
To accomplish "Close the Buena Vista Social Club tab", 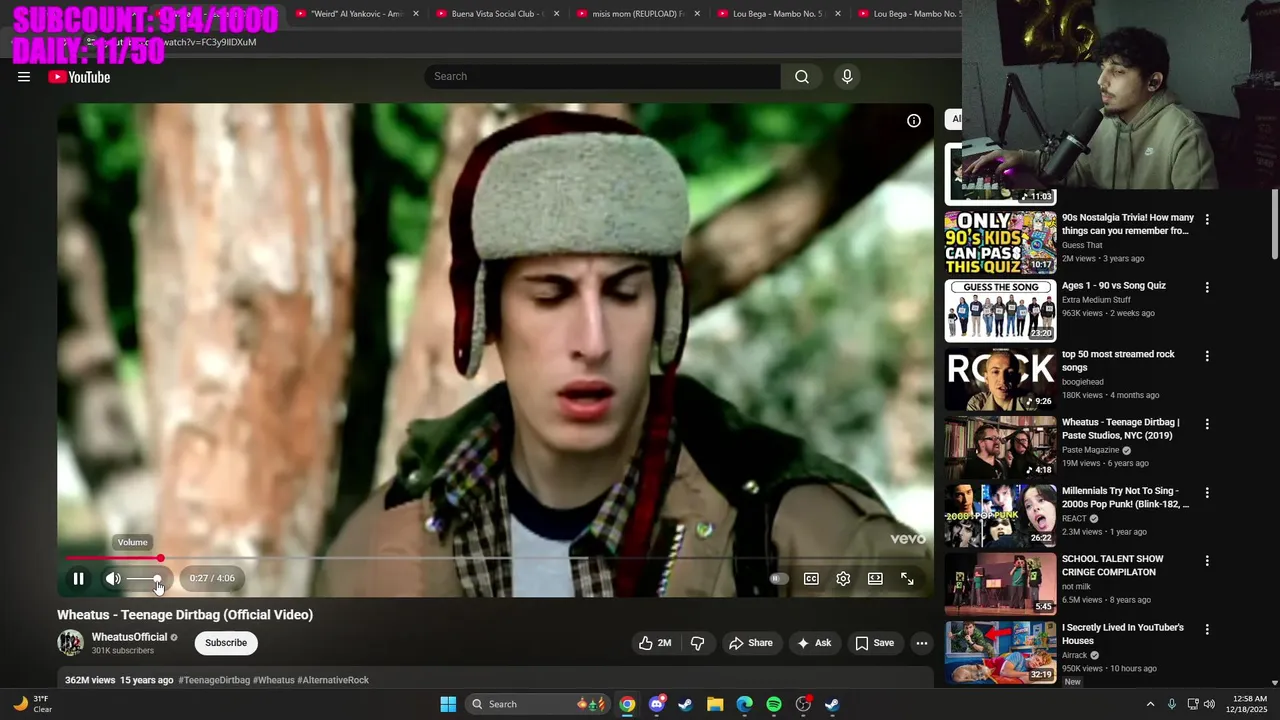I will click(556, 14).
